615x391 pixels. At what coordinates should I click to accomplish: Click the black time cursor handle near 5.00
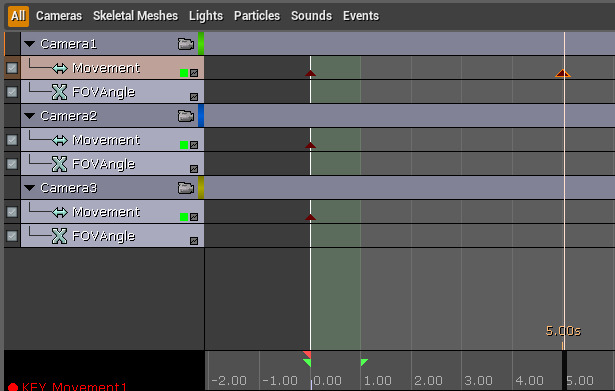pyautogui.click(x=564, y=370)
